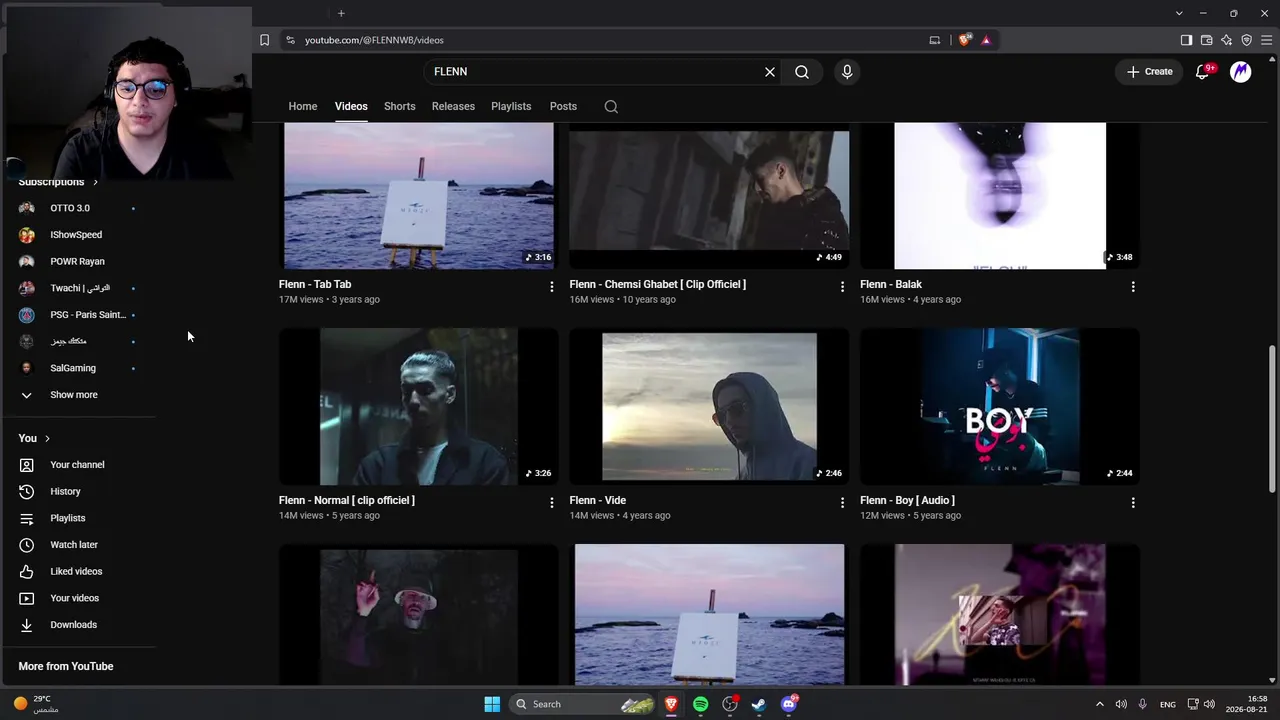The width and height of the screenshot is (1280, 720).
Task: Search within the channel using the magnifier
Action: [611, 107]
